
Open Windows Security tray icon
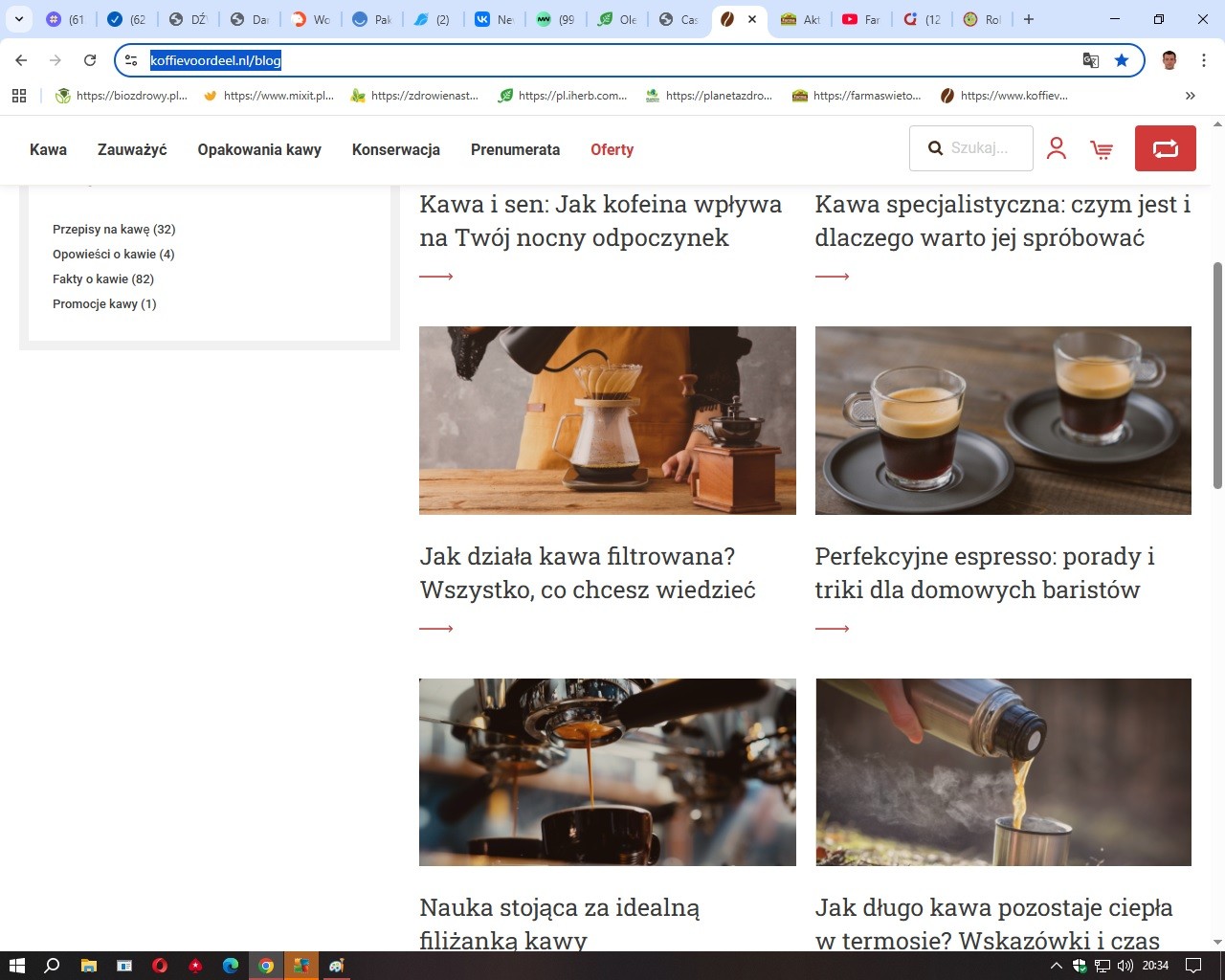(x=1080, y=966)
